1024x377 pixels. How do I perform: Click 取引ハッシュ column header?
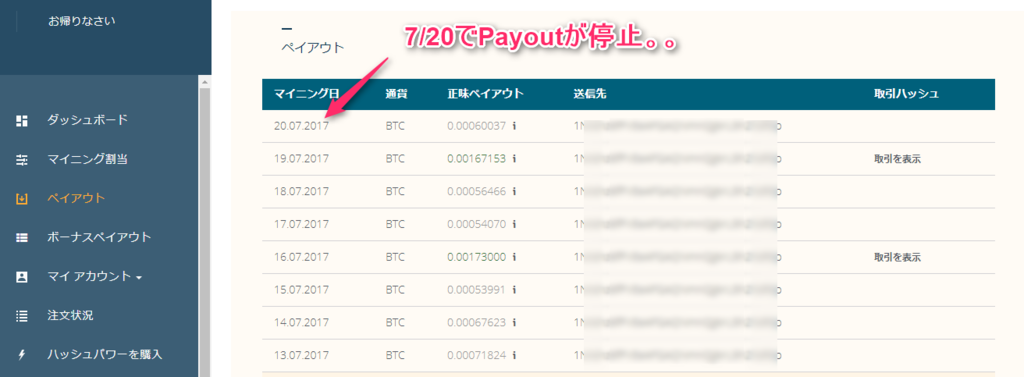[906, 93]
